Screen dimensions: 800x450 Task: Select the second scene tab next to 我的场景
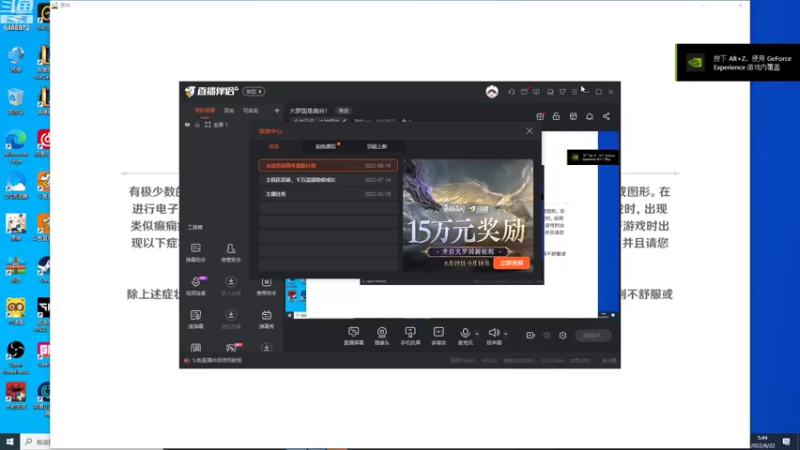click(229, 111)
